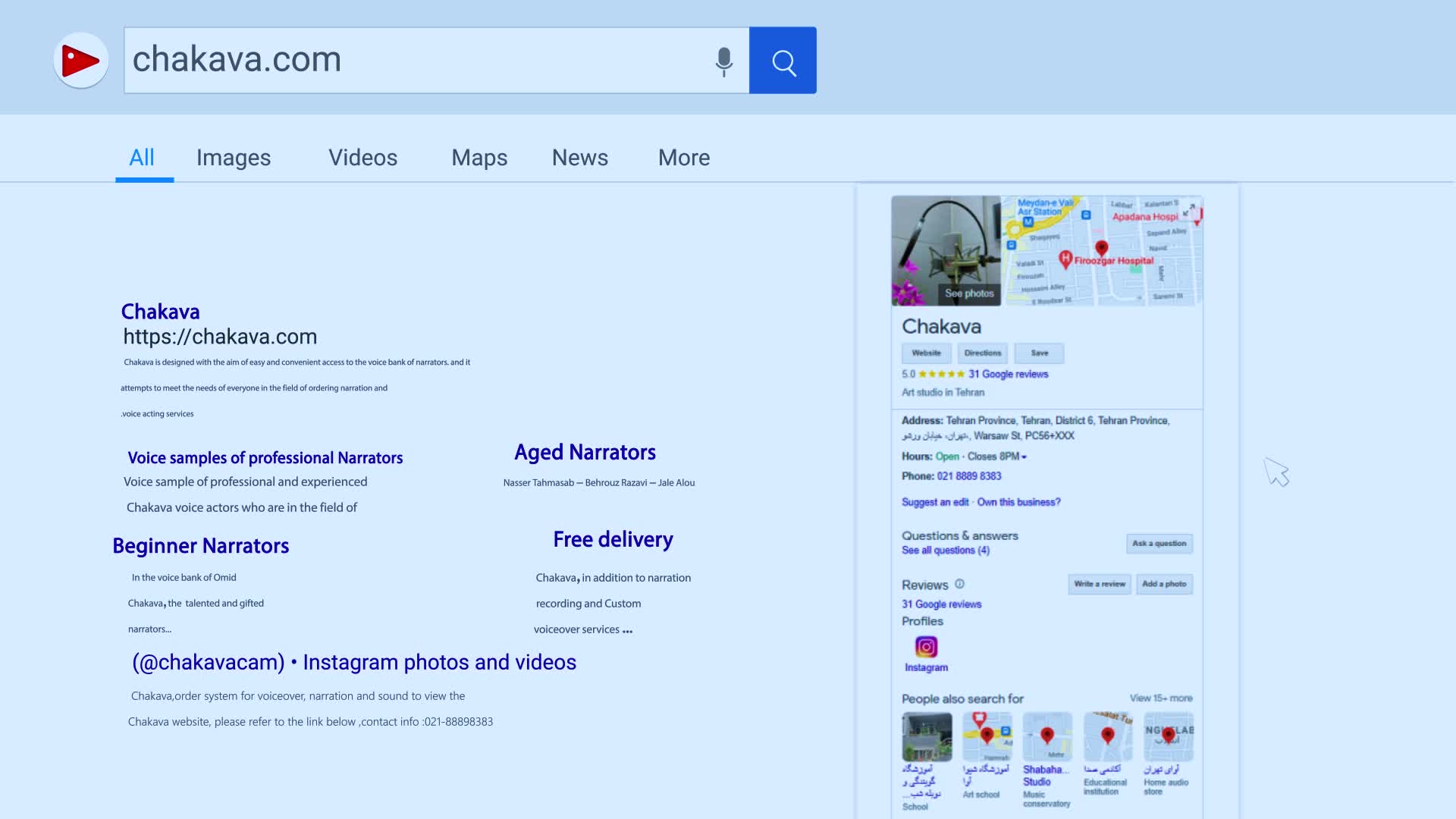1456x819 pixels.
Task: Click Suggest an edit link
Action: (x=935, y=502)
